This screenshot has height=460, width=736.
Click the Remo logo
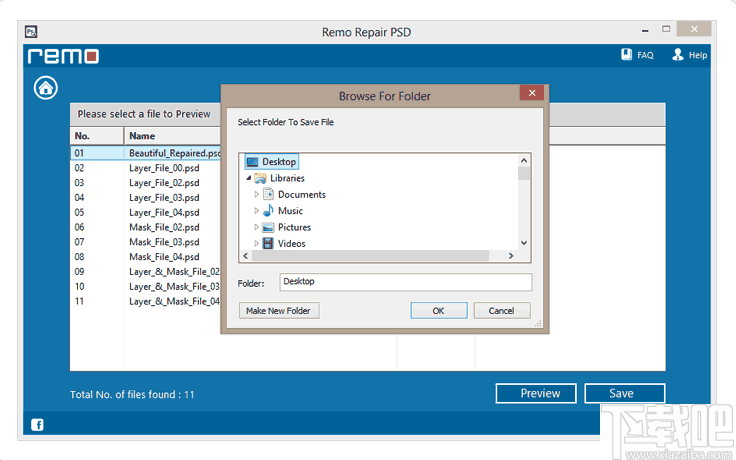(x=63, y=56)
